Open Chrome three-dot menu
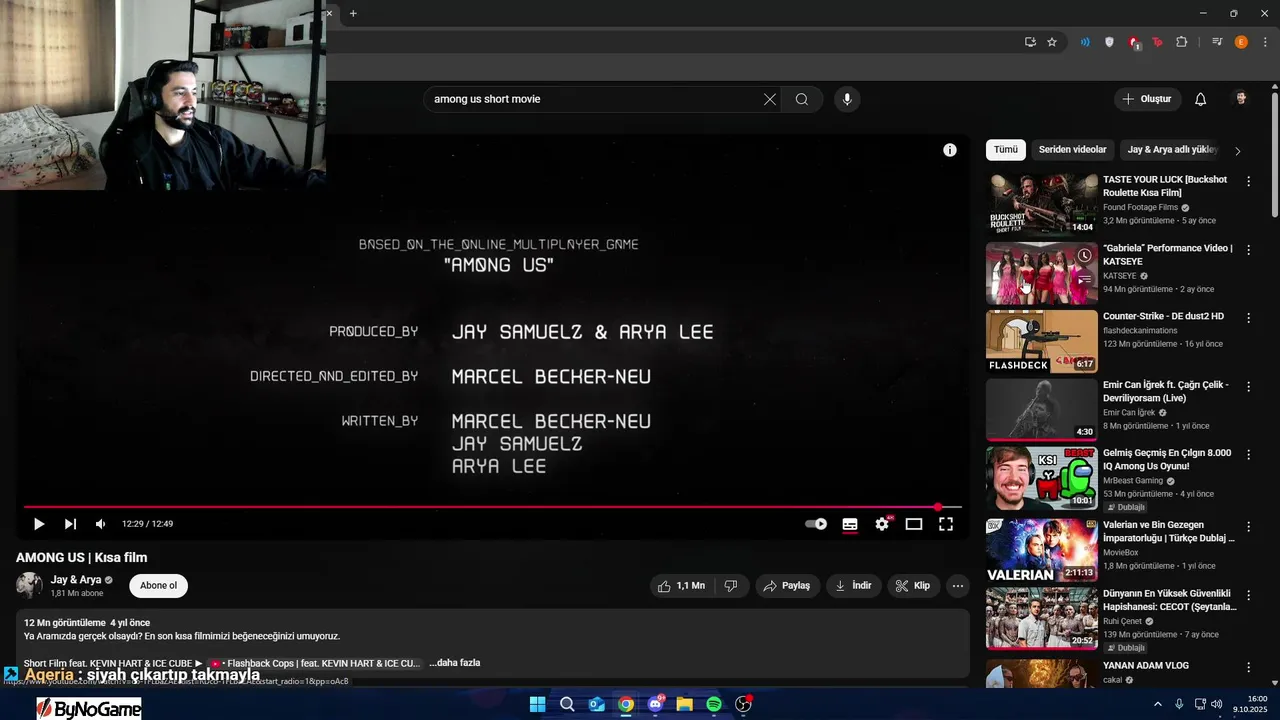This screenshot has width=1280, height=720. [1265, 42]
